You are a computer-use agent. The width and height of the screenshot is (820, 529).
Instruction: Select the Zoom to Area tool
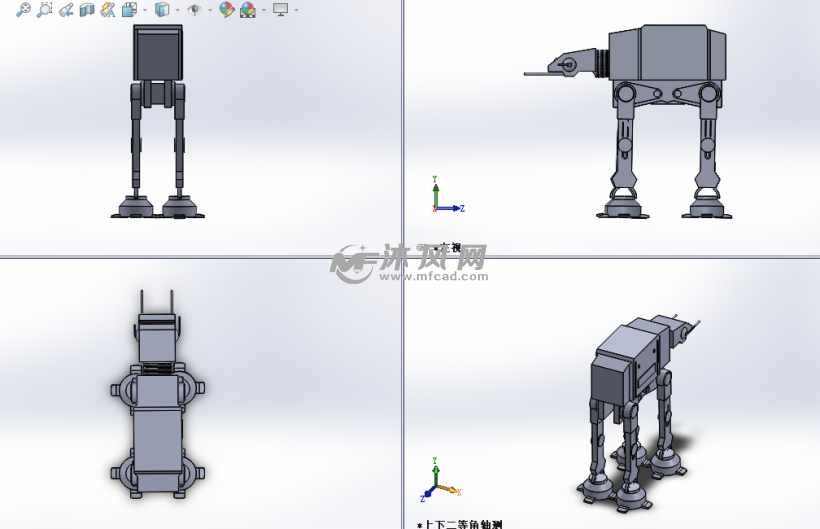[x=45, y=9]
